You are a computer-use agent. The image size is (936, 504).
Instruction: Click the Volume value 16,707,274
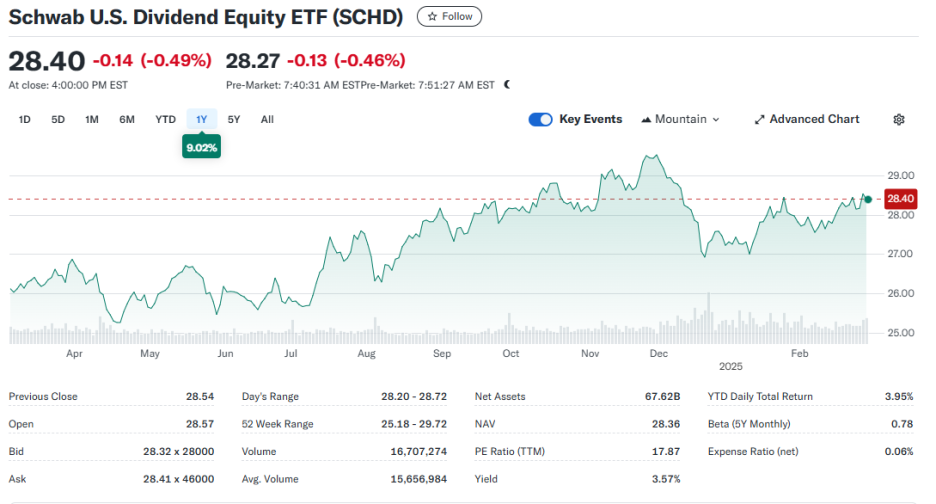(418, 451)
